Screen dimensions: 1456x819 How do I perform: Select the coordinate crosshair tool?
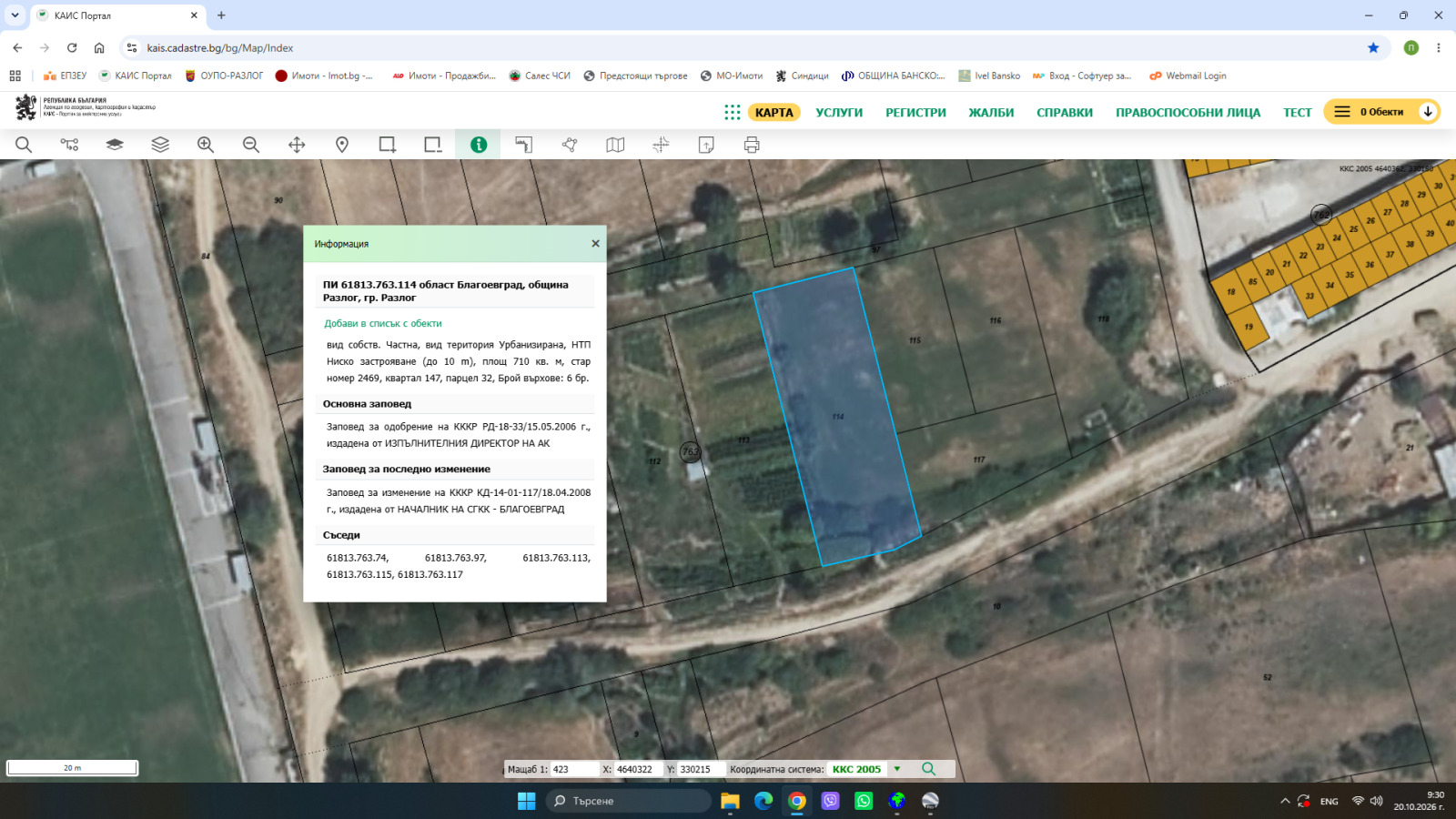point(661,145)
